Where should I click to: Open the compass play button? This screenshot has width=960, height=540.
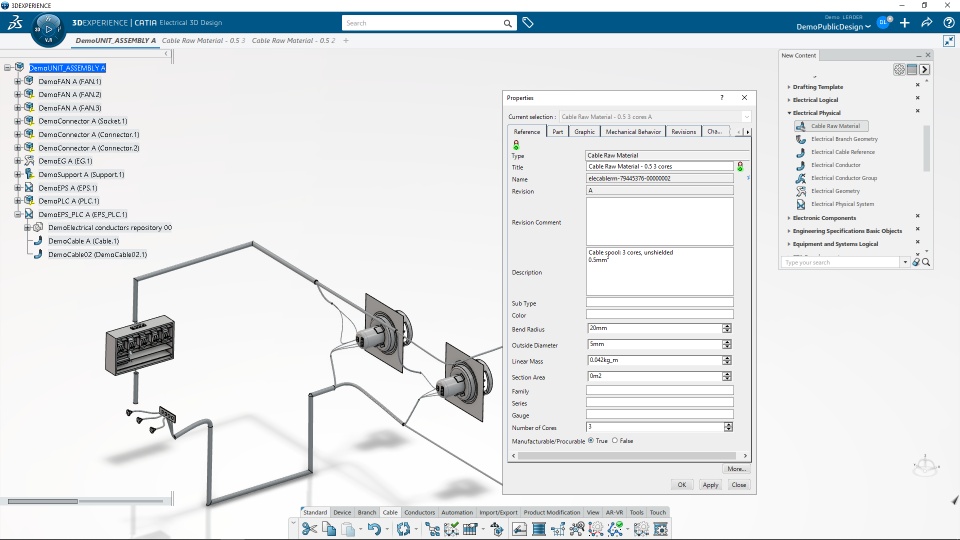click(x=49, y=28)
